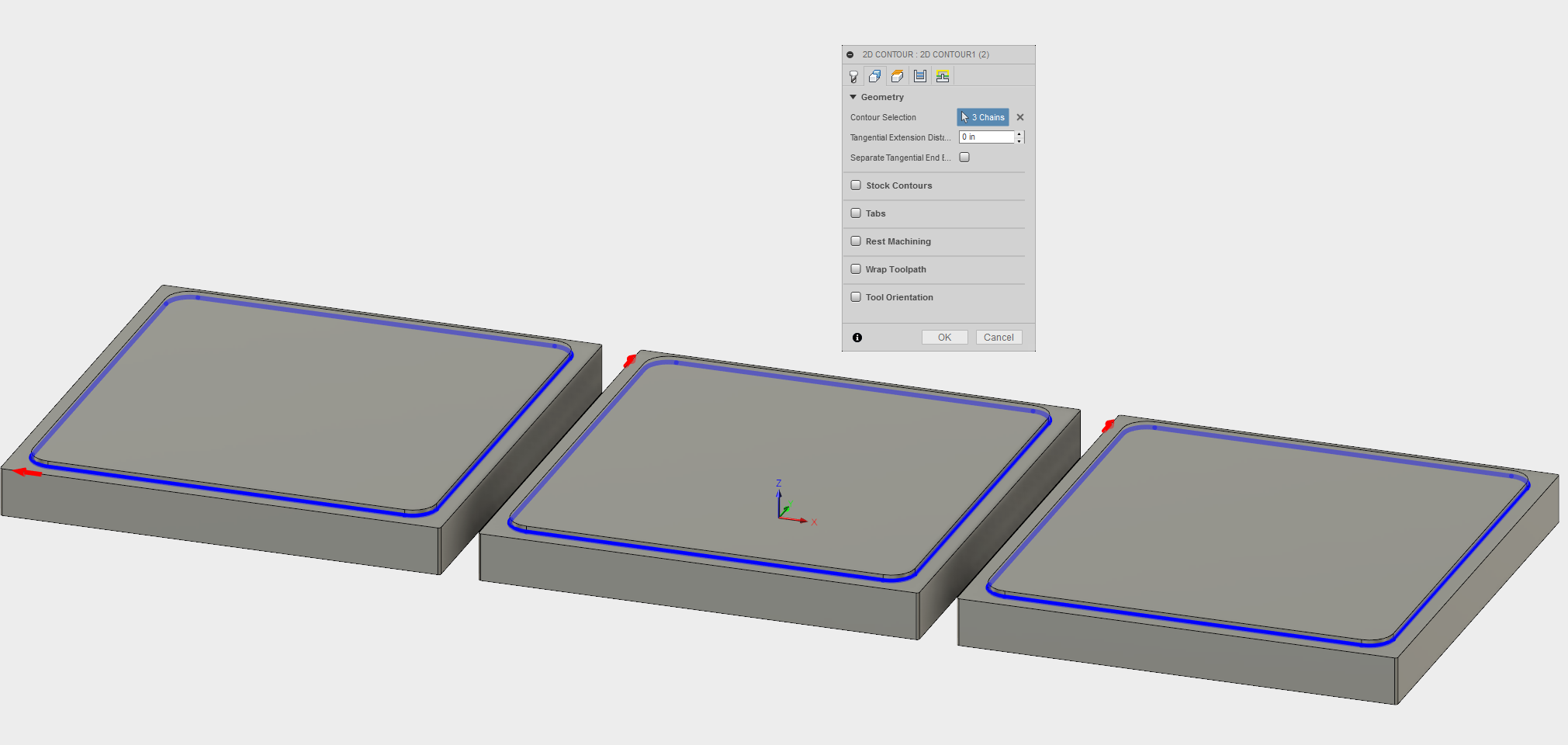Open the Tool tab icon
This screenshot has width=1568, height=745.
[x=853, y=76]
